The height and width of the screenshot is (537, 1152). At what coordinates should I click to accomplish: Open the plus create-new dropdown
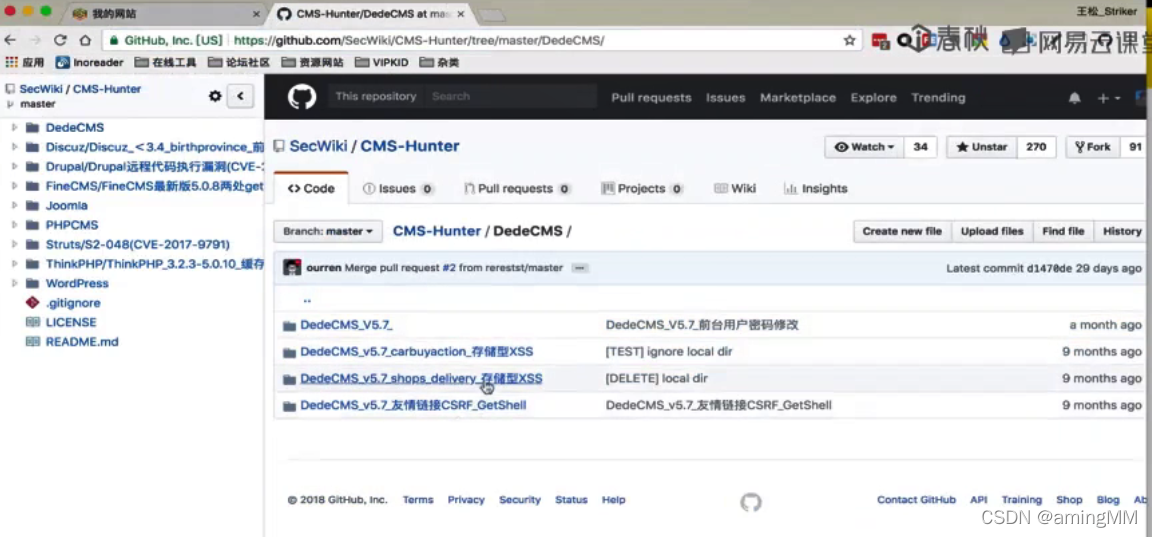tap(1109, 98)
